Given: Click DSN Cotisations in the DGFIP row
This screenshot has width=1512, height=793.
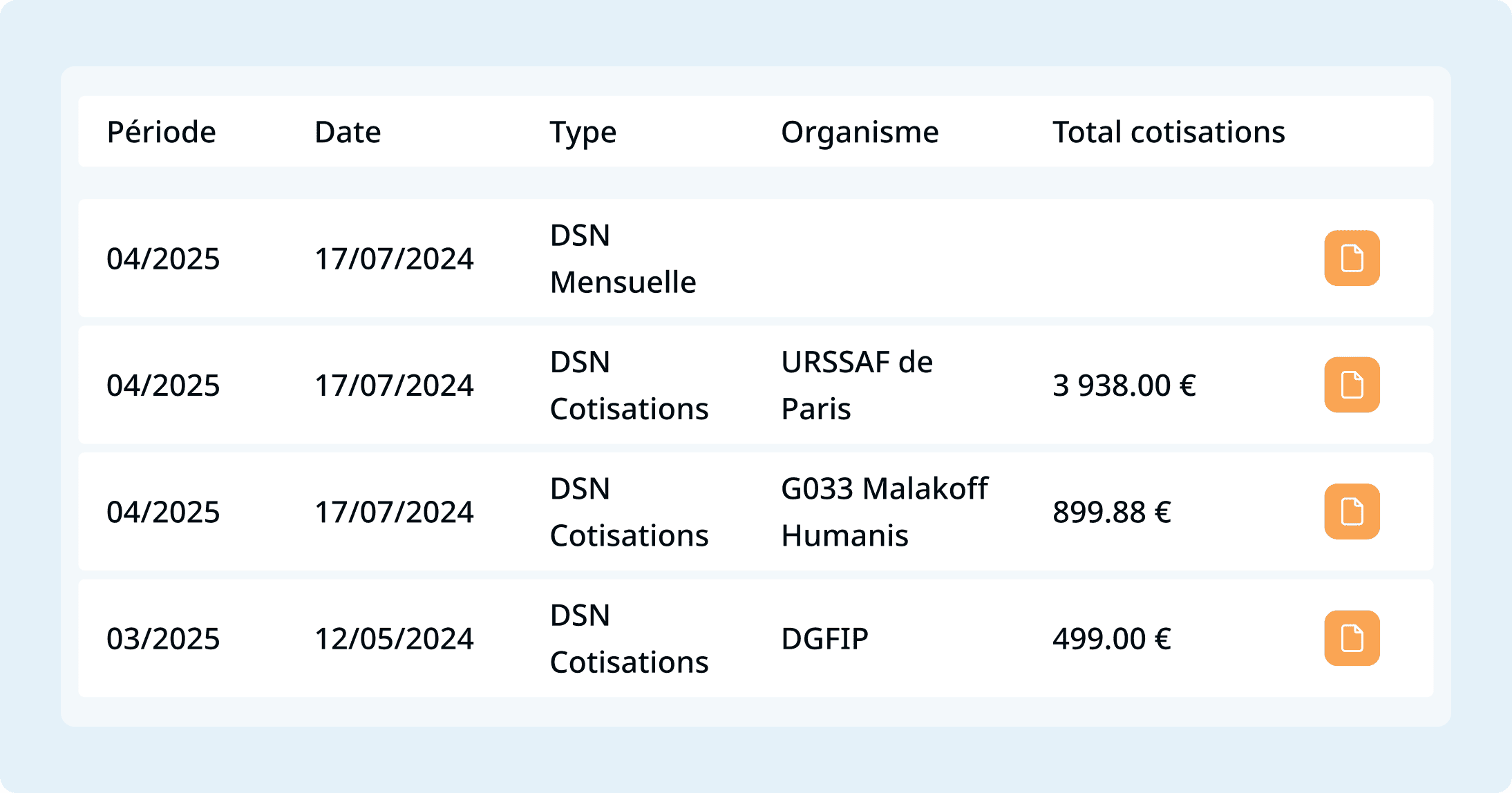Looking at the screenshot, I should (629, 639).
